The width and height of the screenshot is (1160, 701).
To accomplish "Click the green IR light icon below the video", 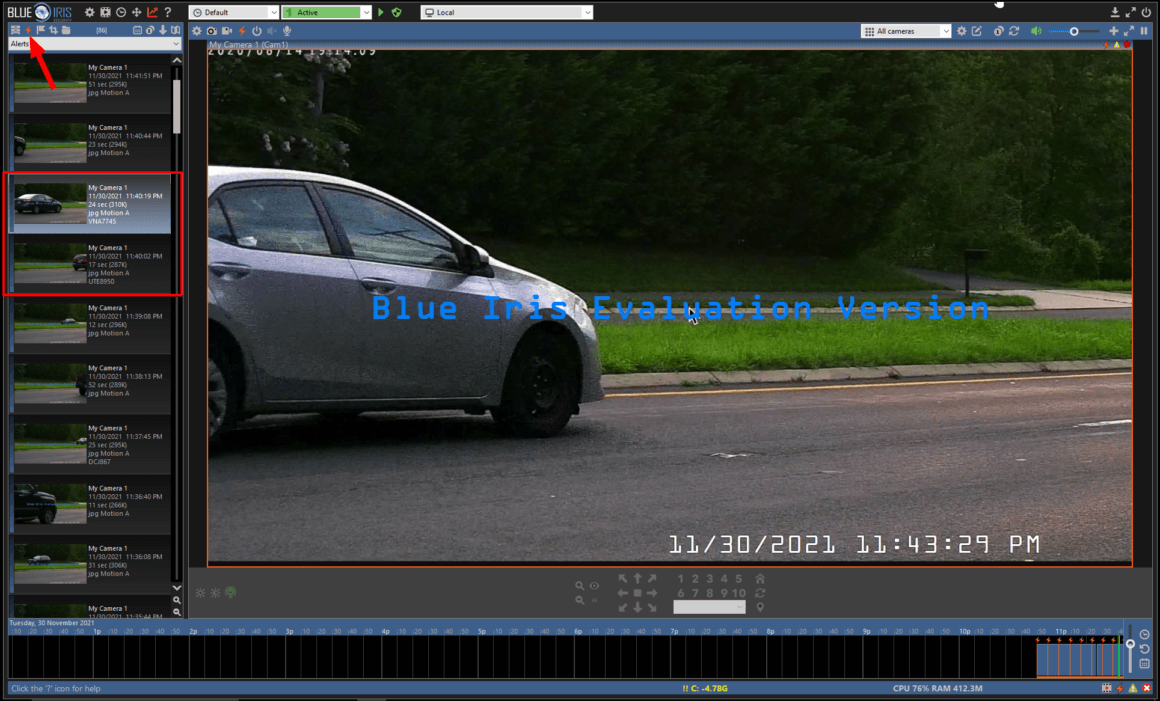I will (x=230, y=592).
